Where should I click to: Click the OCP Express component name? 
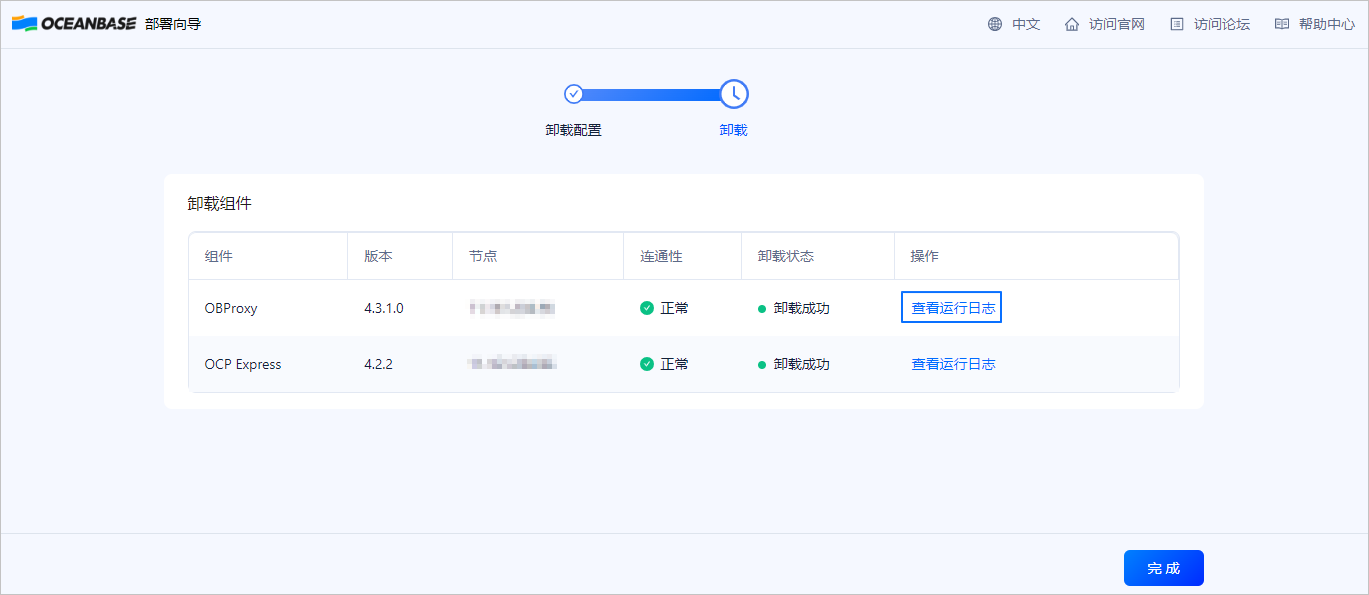(x=243, y=364)
